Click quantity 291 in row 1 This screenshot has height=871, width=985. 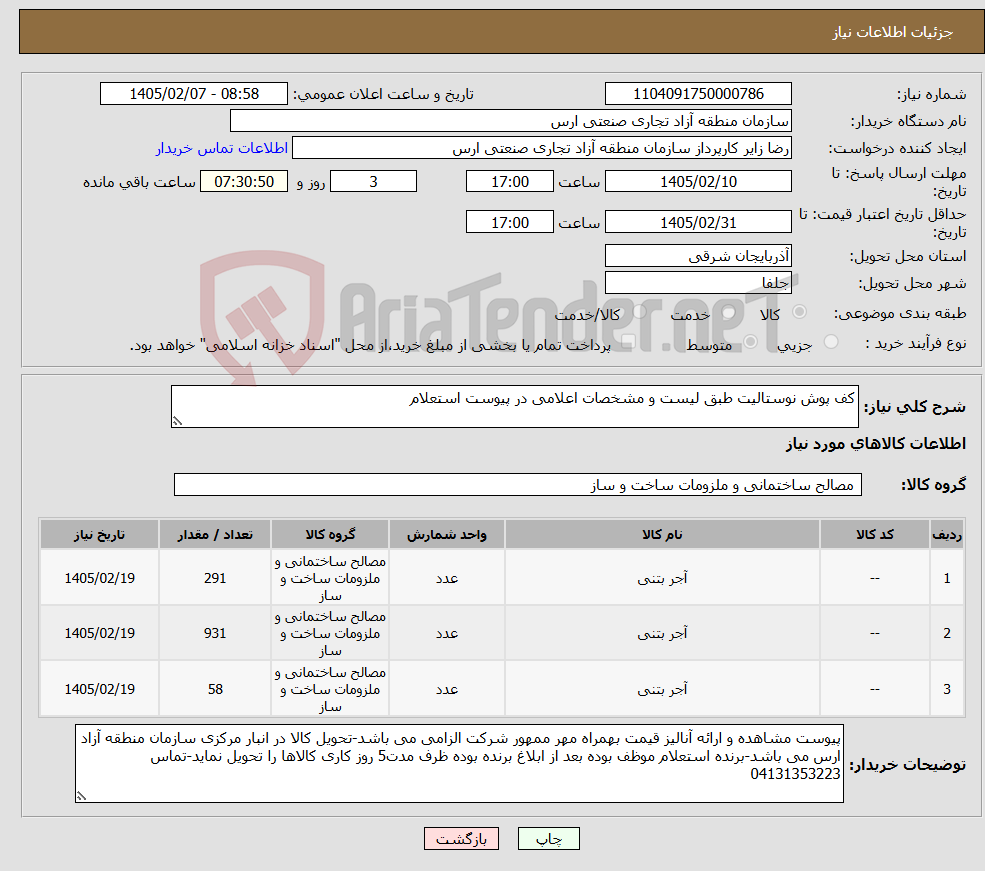click(215, 578)
